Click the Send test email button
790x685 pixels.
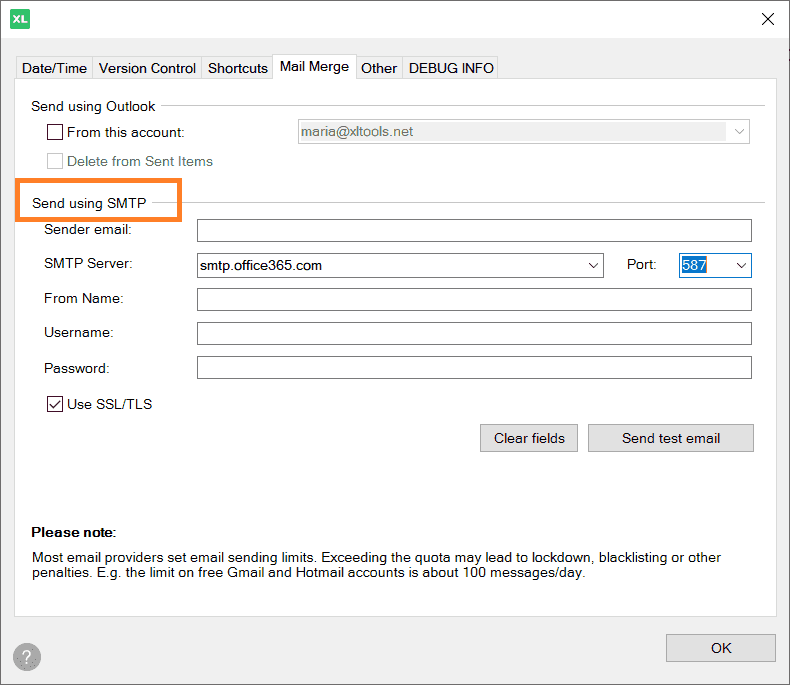point(671,438)
